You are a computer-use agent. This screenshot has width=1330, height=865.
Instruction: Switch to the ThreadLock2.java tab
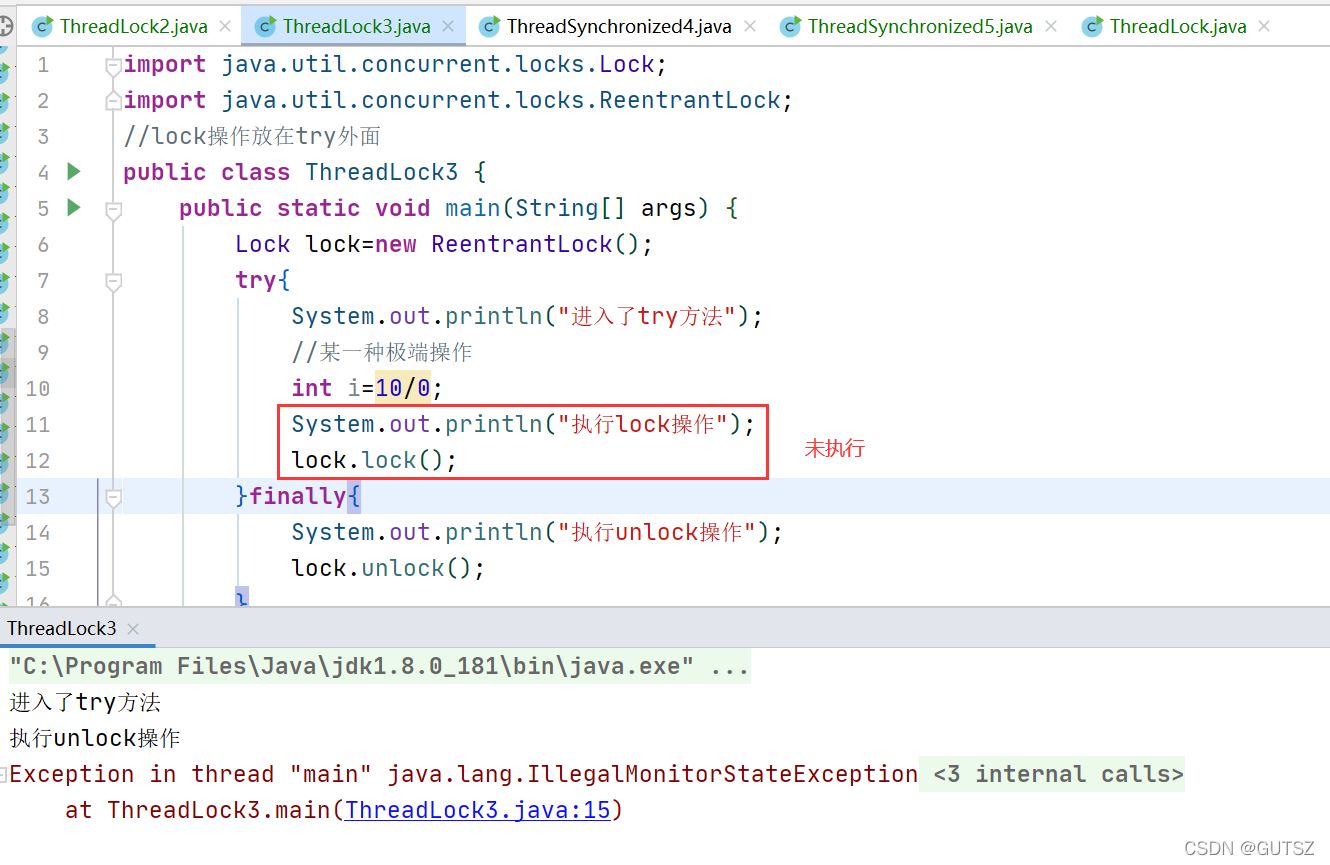pos(133,26)
